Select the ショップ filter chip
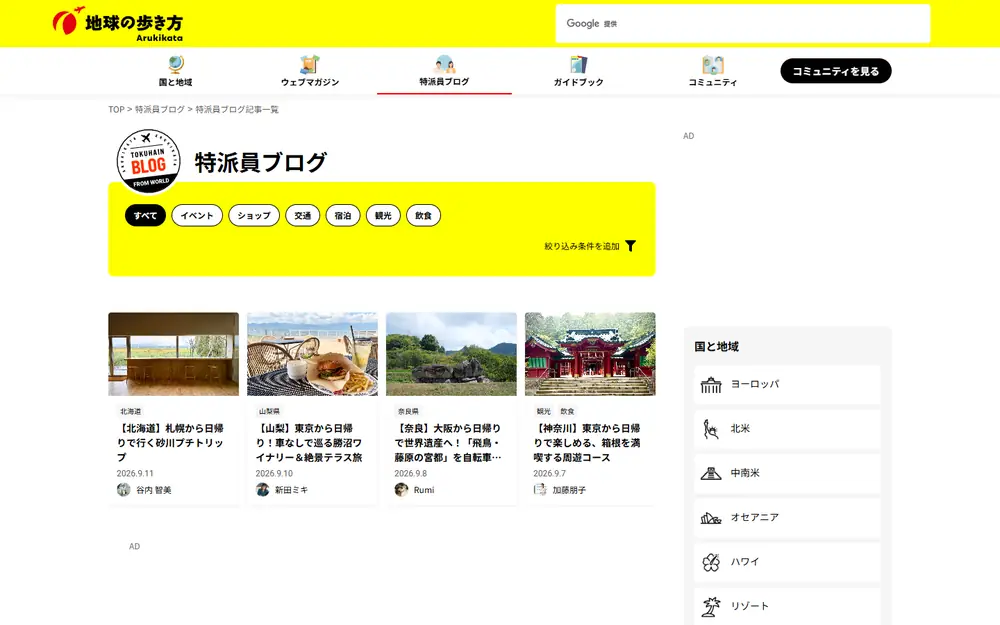 254,216
